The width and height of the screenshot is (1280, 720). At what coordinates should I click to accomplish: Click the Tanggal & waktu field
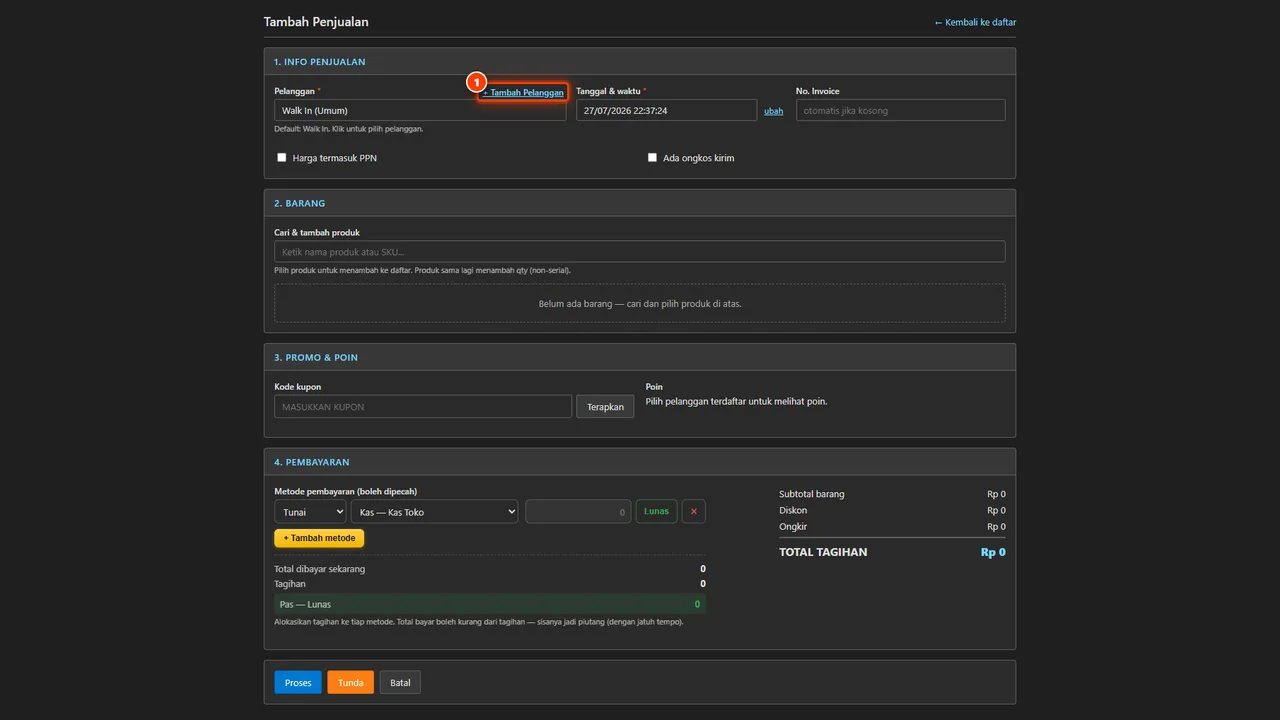click(666, 110)
